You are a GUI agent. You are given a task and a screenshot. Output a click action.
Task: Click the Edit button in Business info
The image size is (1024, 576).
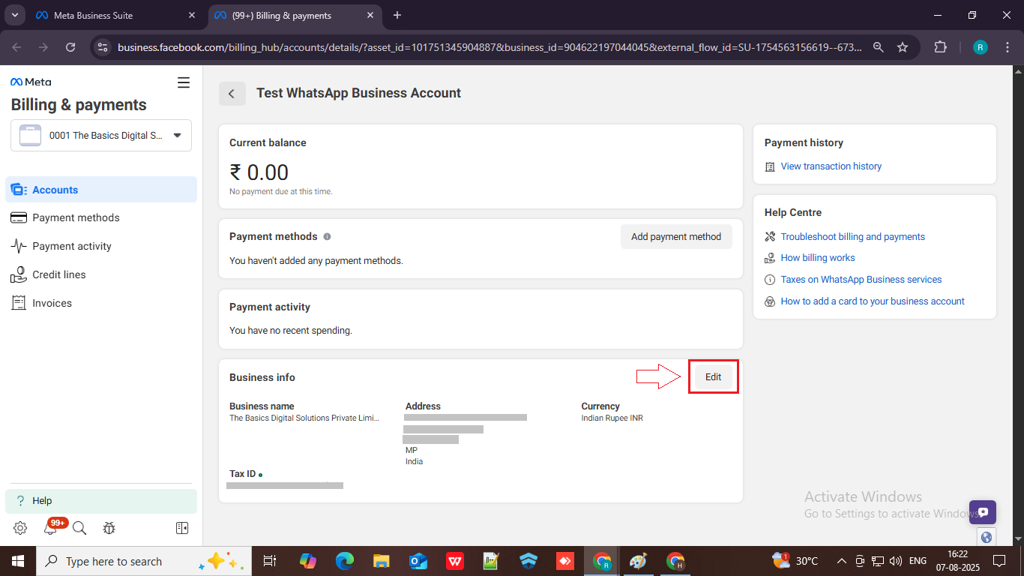[713, 377]
